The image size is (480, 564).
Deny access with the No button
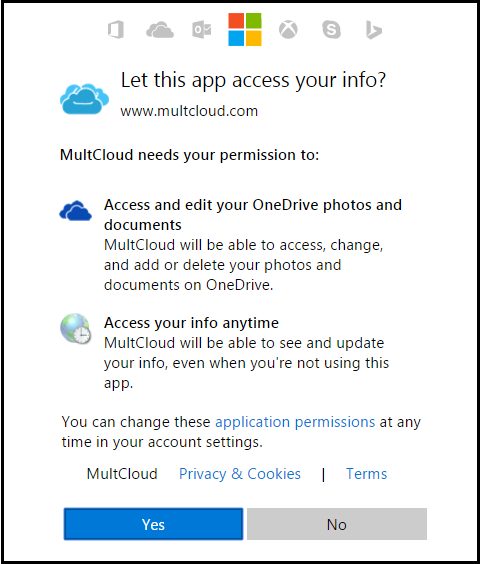[337, 524]
